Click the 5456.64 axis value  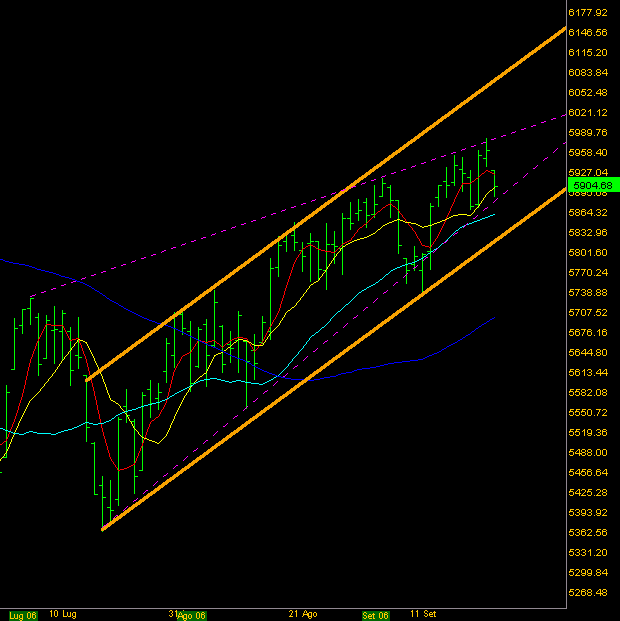pyautogui.click(x=588, y=472)
